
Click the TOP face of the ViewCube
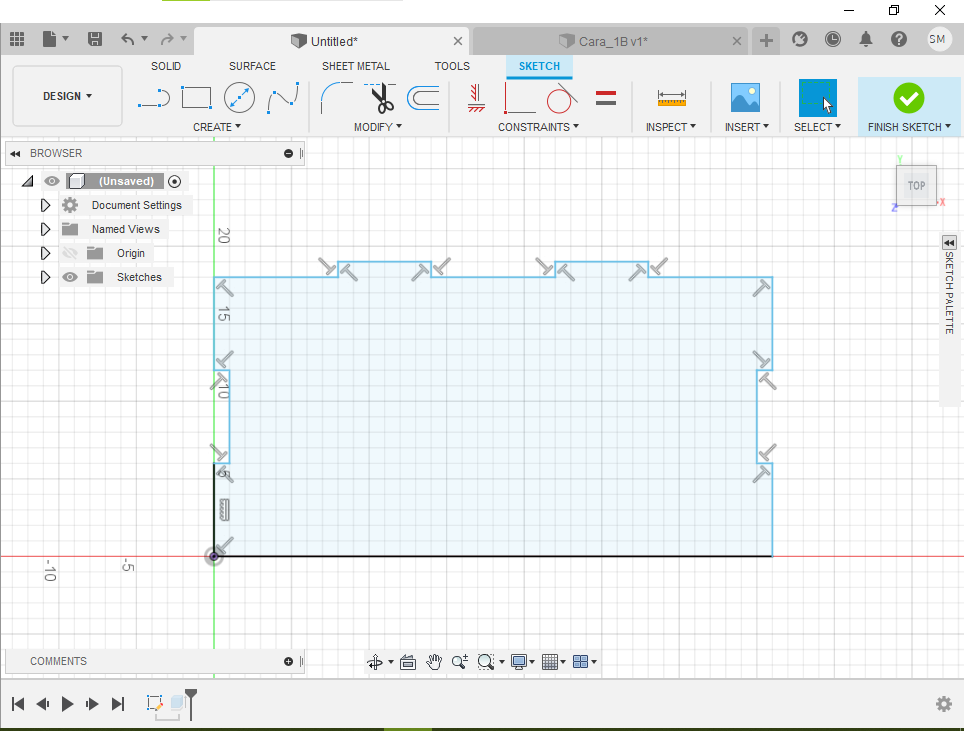(916, 186)
